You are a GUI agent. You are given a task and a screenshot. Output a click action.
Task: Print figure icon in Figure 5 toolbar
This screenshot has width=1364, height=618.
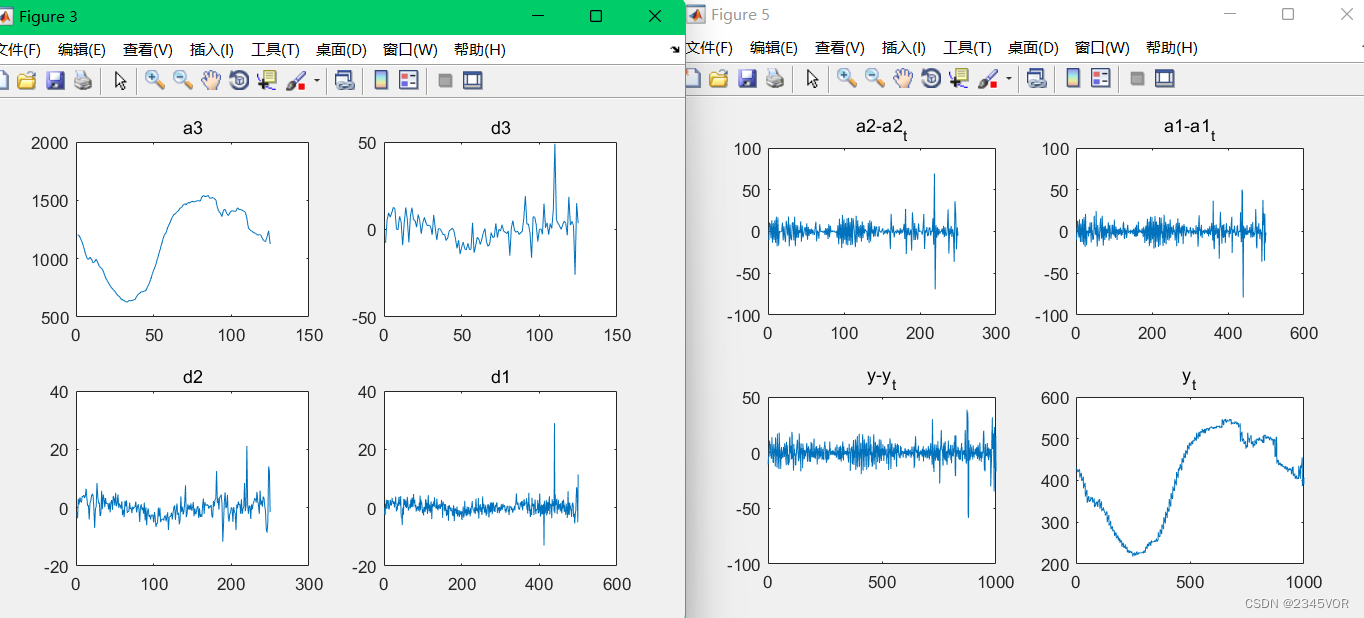pos(775,79)
